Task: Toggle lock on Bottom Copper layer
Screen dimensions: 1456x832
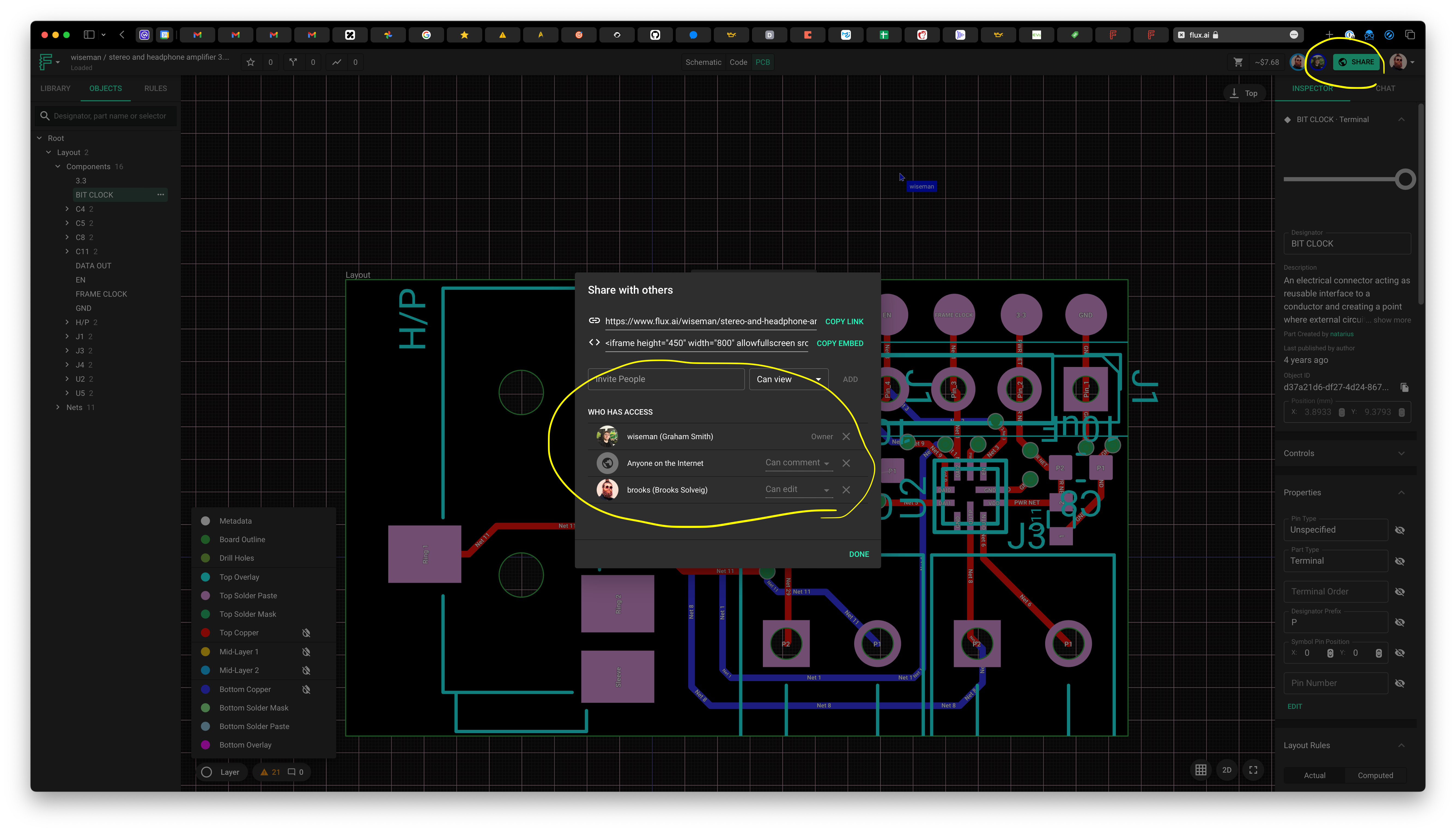Action: point(306,689)
